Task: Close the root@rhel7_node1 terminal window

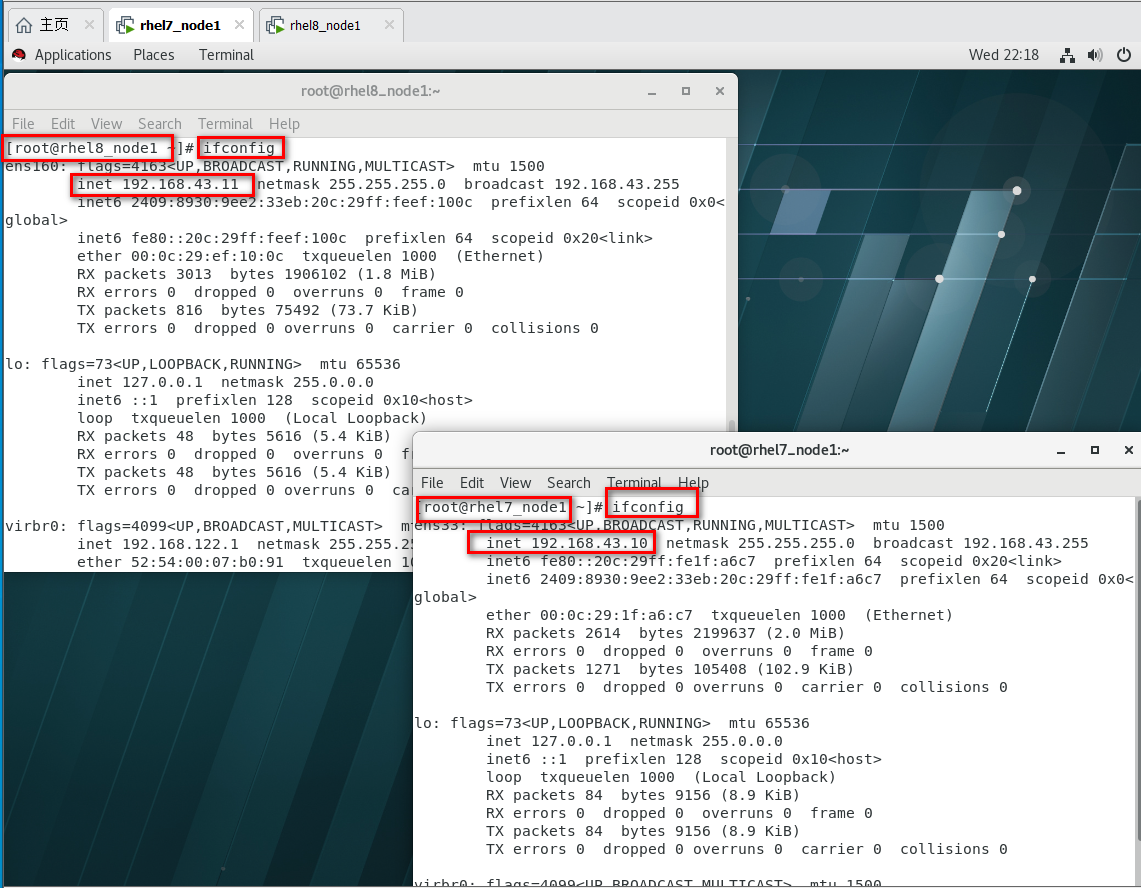Action: point(1129,450)
